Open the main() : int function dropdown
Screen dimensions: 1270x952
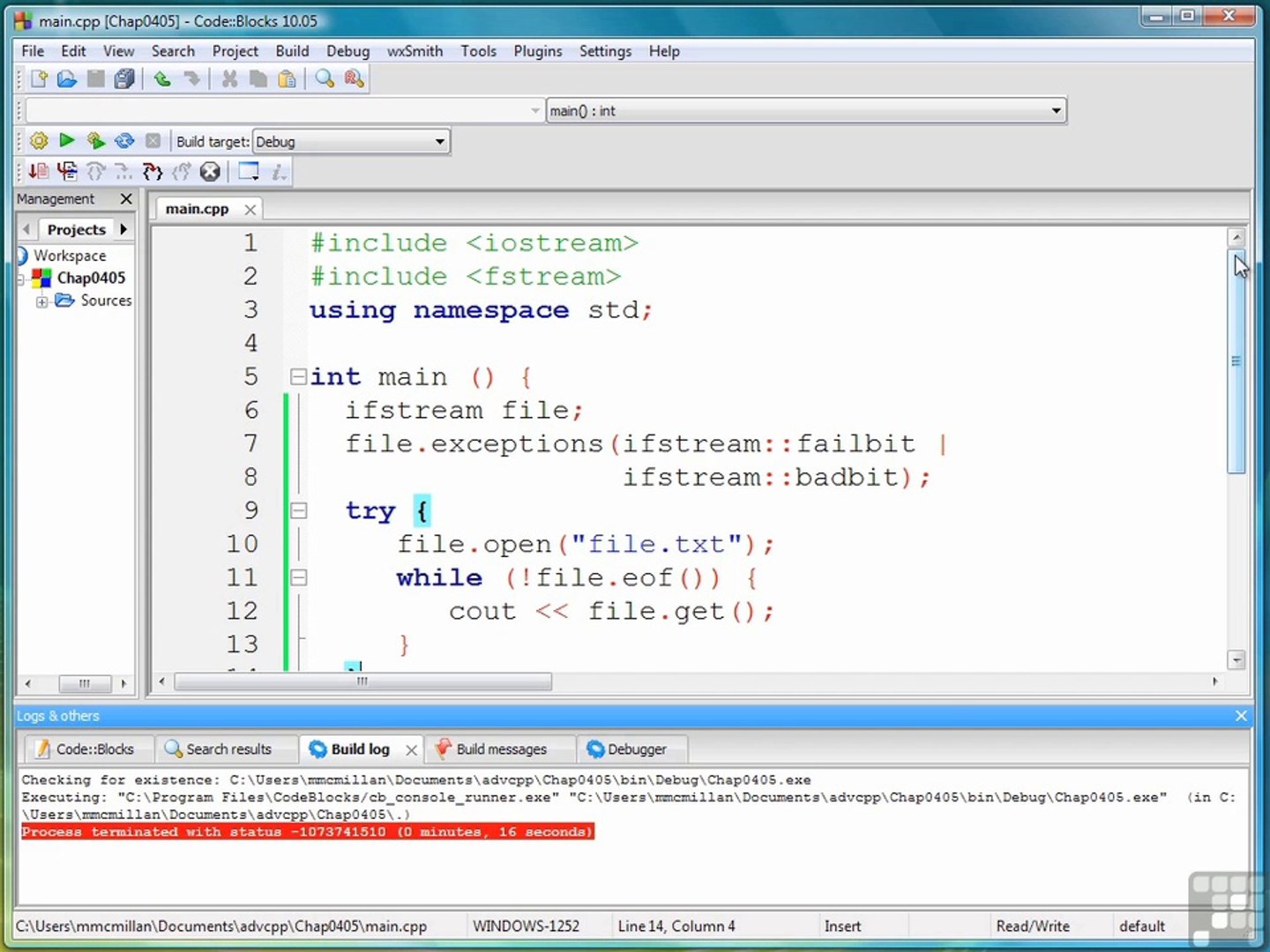click(806, 111)
